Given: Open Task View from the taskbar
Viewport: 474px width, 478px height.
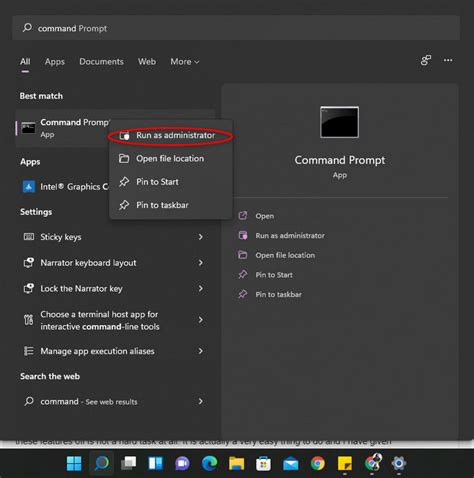Looking at the screenshot, I should (129, 464).
